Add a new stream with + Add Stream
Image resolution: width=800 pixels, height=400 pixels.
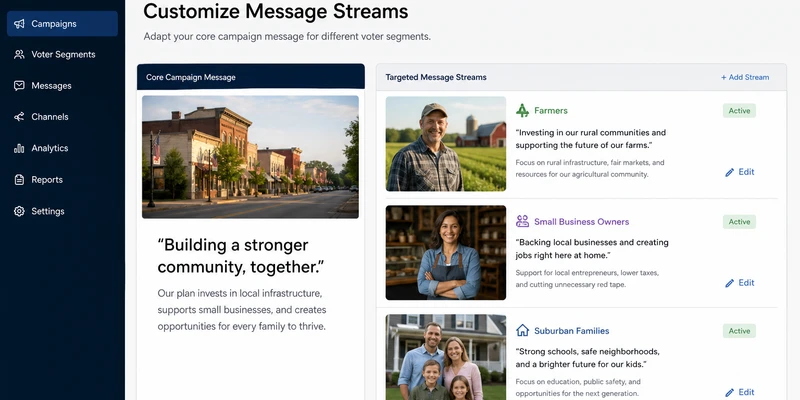pyautogui.click(x=745, y=78)
